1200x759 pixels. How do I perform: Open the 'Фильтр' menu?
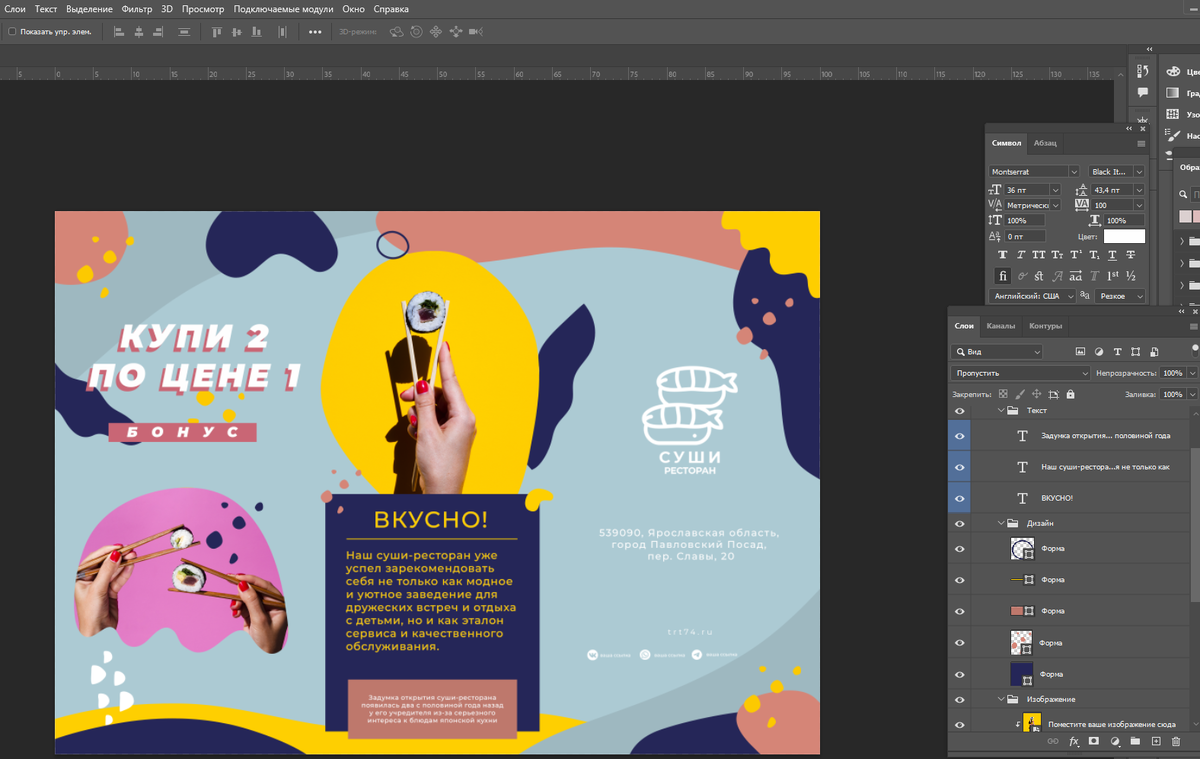coord(136,9)
